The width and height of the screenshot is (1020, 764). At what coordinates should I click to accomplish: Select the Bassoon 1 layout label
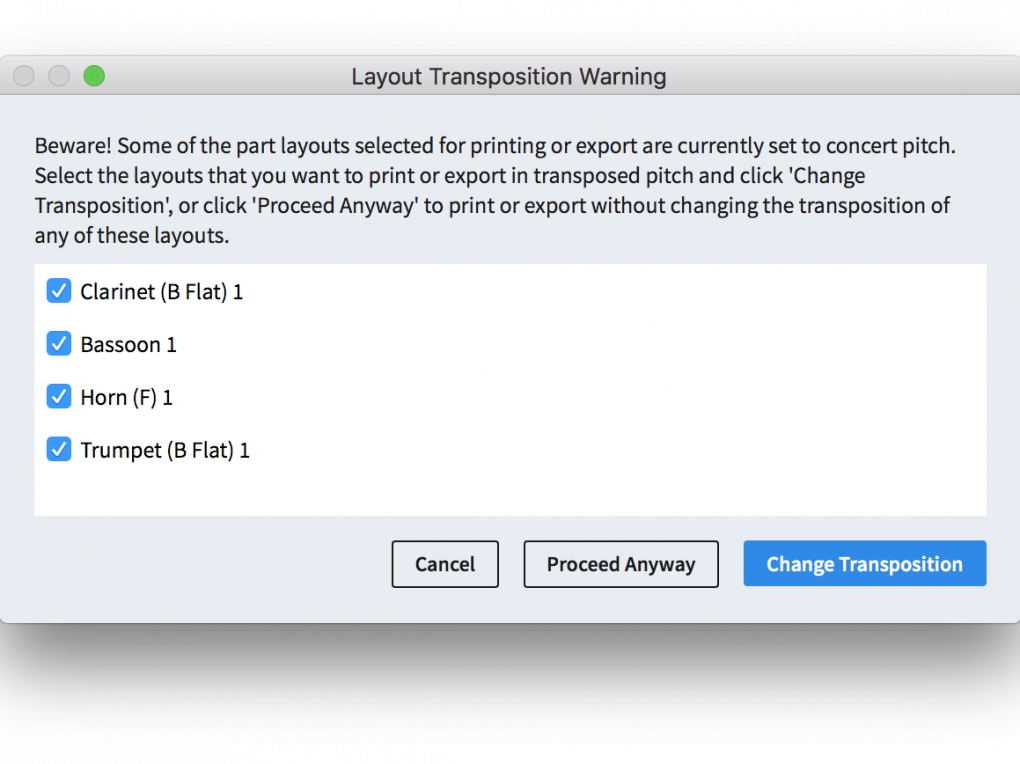coord(128,344)
